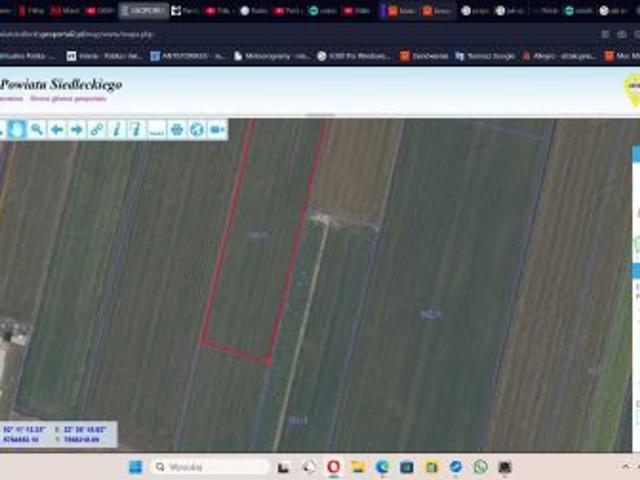This screenshot has height=480, width=640.
Task: Open the Opera browser taskbar icon
Action: click(x=333, y=467)
